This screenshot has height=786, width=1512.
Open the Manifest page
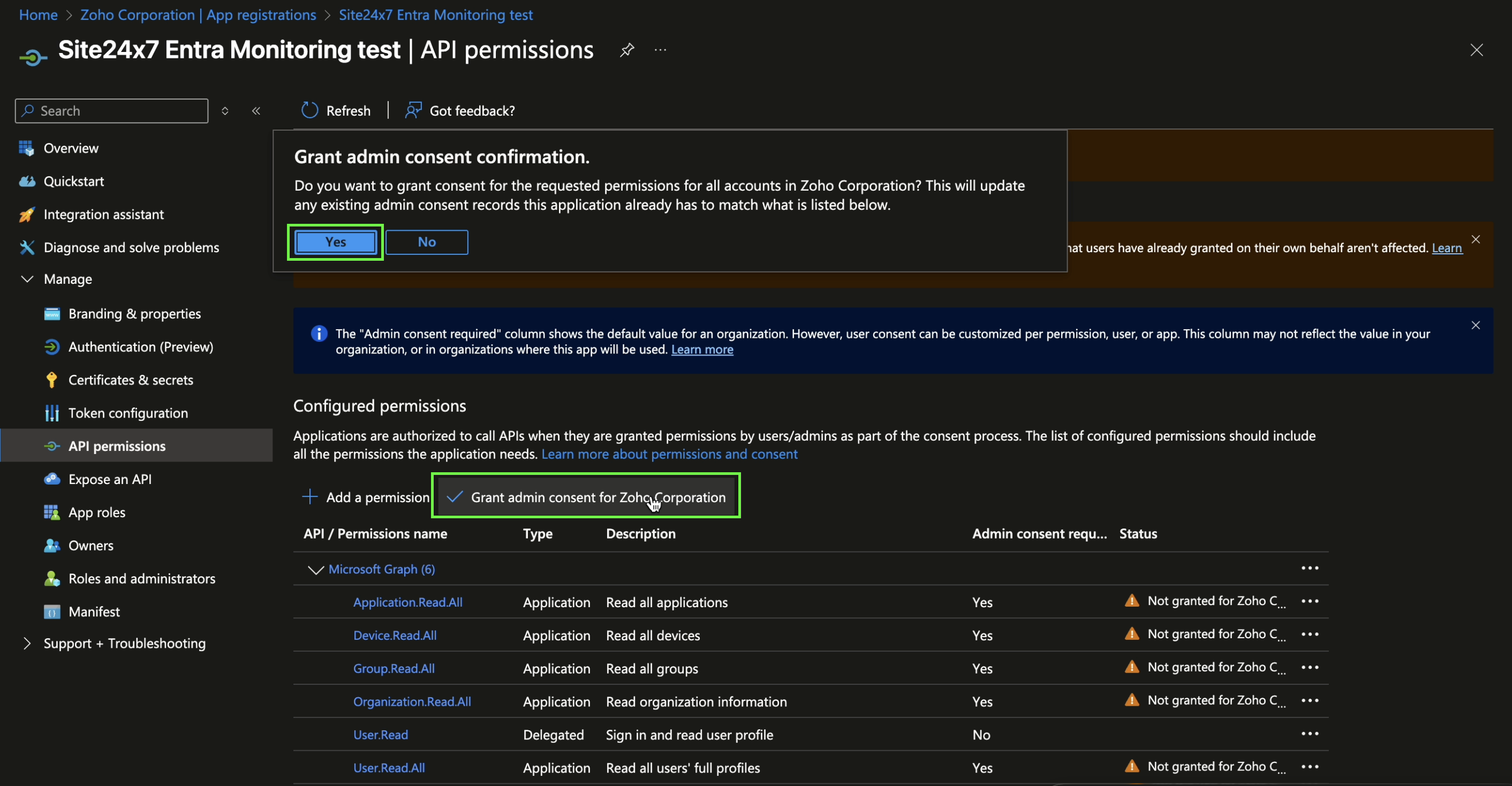pyautogui.click(x=94, y=611)
